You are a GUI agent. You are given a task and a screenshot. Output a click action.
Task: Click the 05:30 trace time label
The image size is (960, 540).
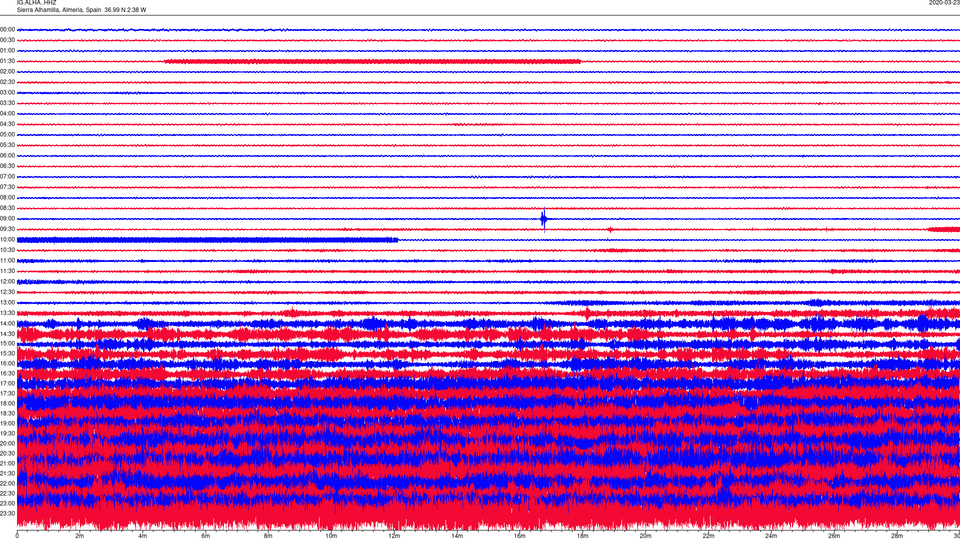coord(7,145)
